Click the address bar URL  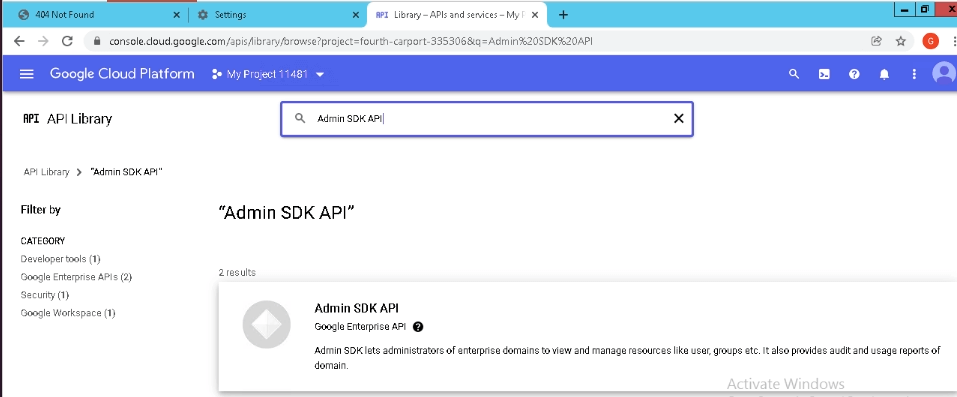351,42
